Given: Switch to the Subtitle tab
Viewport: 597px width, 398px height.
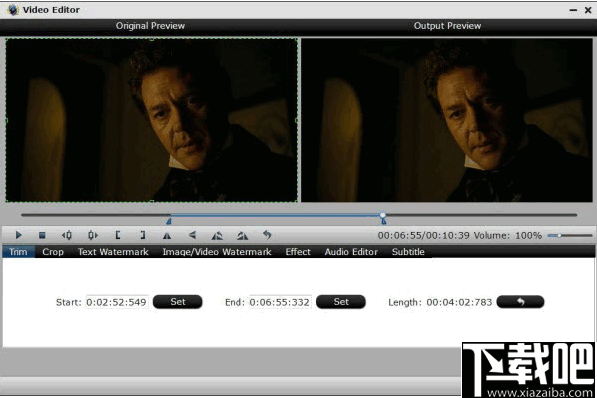Looking at the screenshot, I should click(408, 252).
